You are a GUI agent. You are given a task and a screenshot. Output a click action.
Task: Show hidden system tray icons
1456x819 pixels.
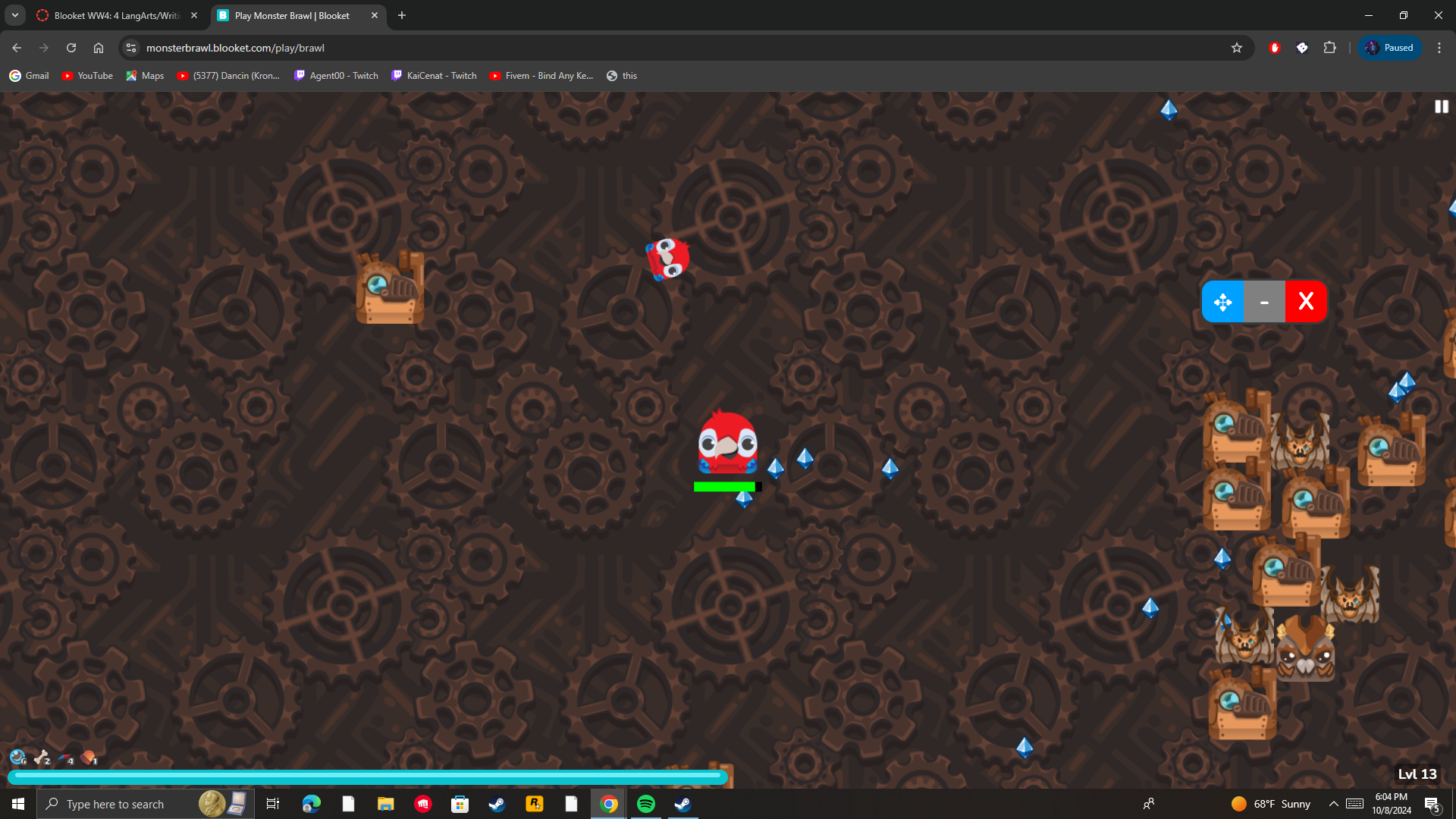[1333, 804]
